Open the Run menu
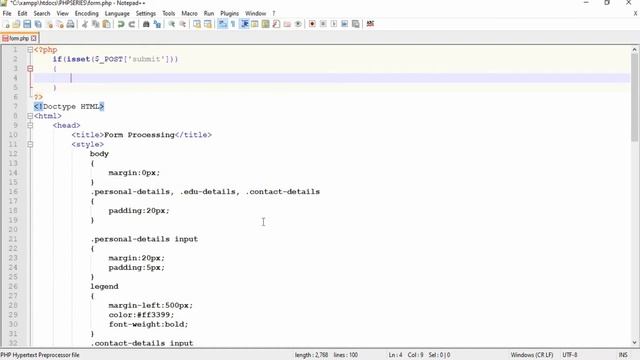This screenshot has height=360, width=640. coord(209,13)
